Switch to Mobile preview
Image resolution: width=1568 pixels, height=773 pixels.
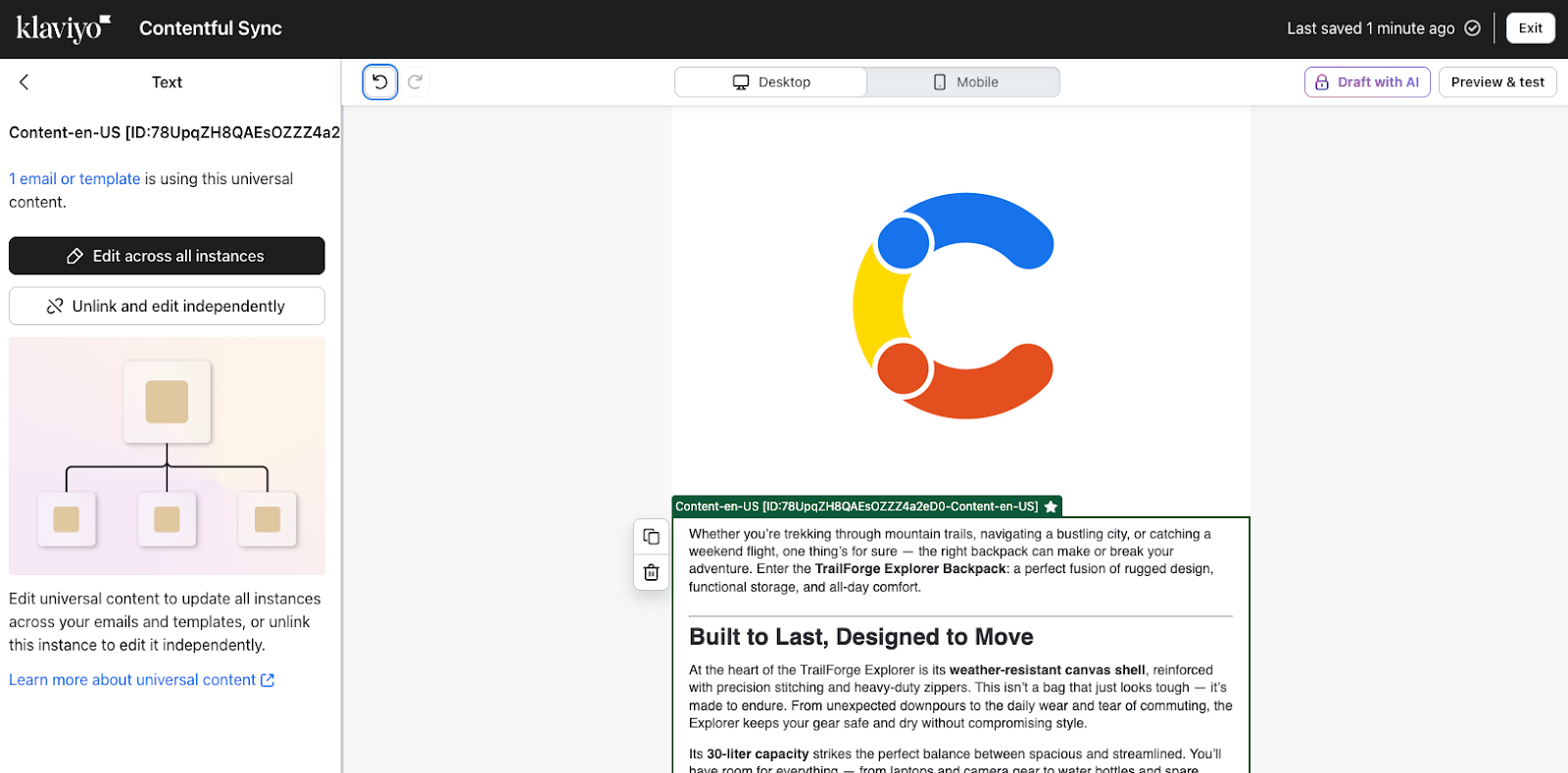(964, 82)
